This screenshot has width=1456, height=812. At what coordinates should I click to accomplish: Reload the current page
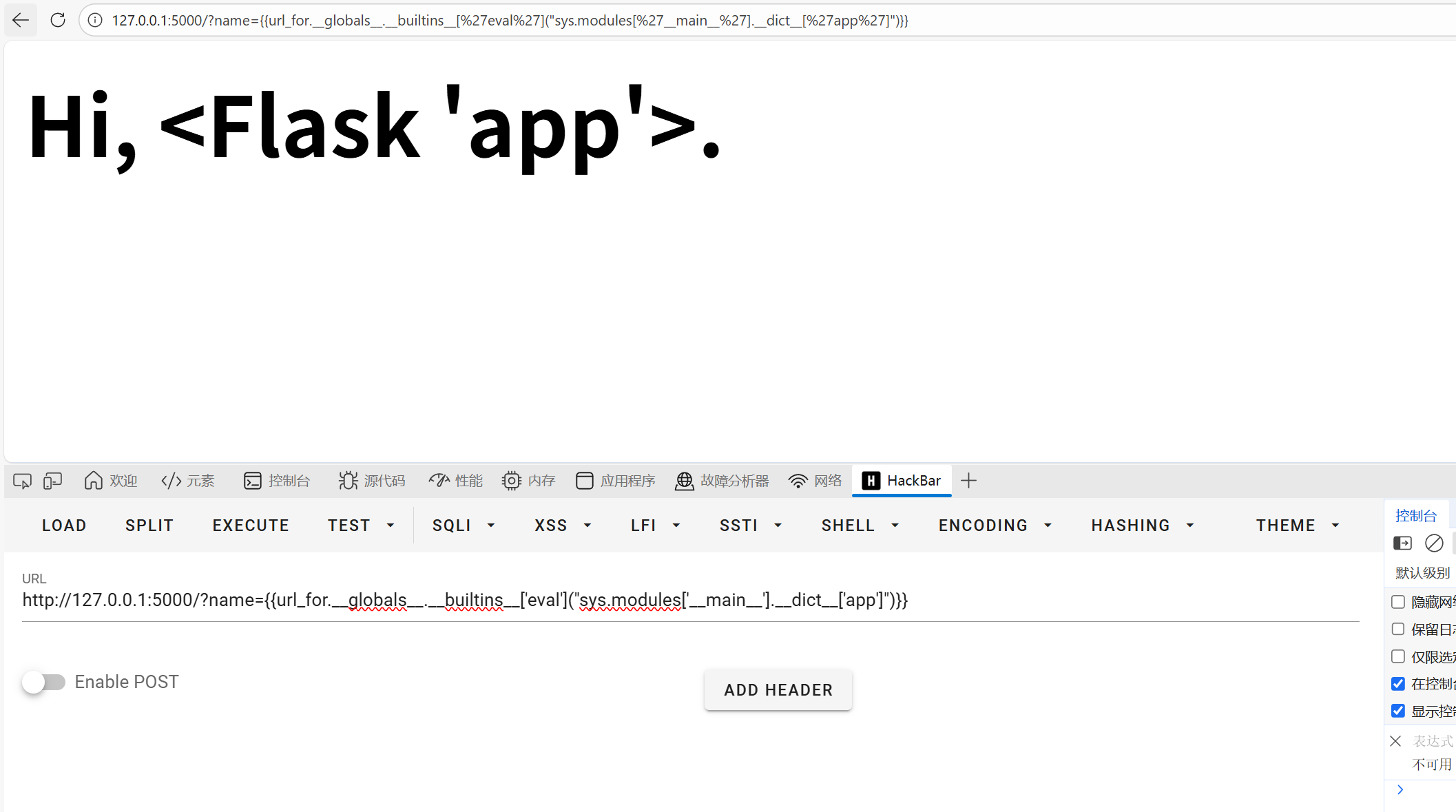(58, 20)
